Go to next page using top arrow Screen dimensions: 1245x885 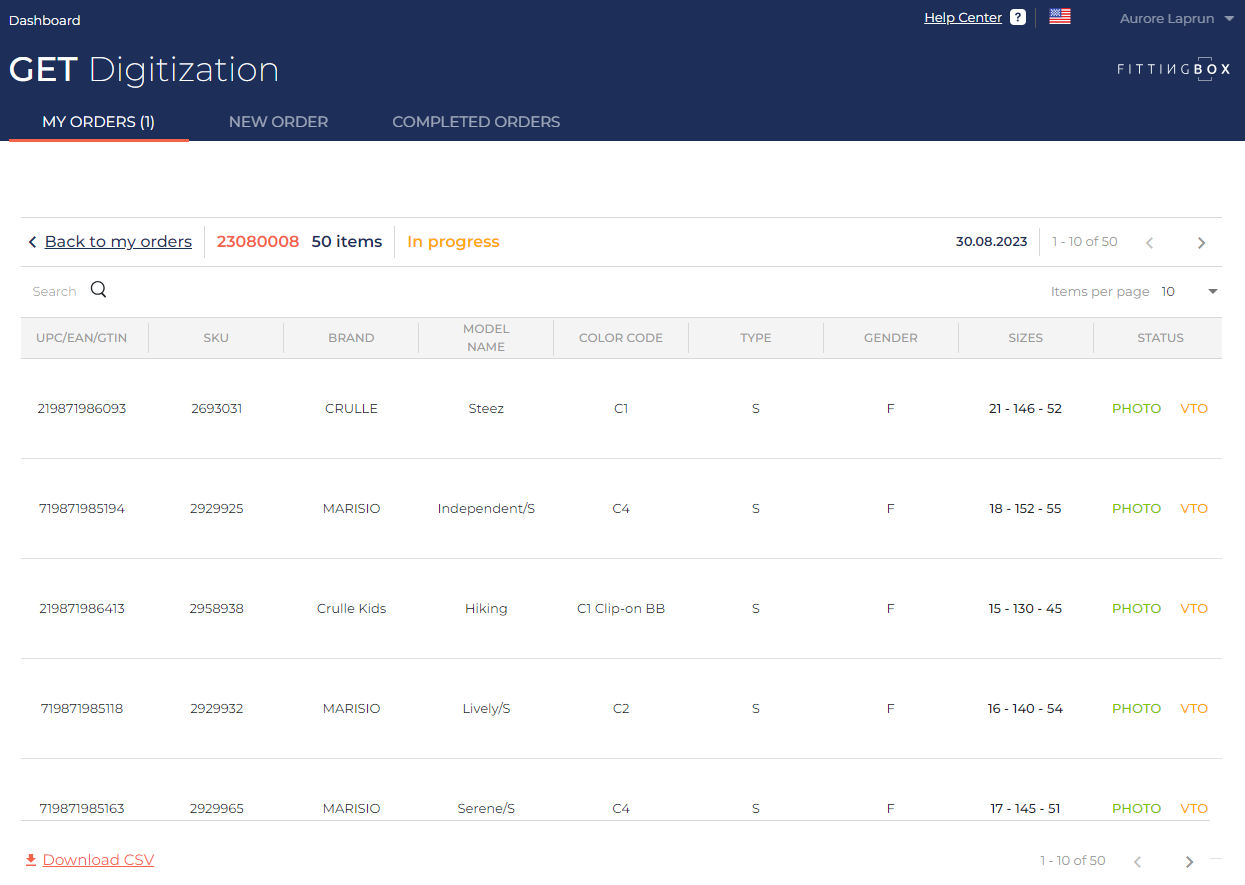pos(1201,242)
